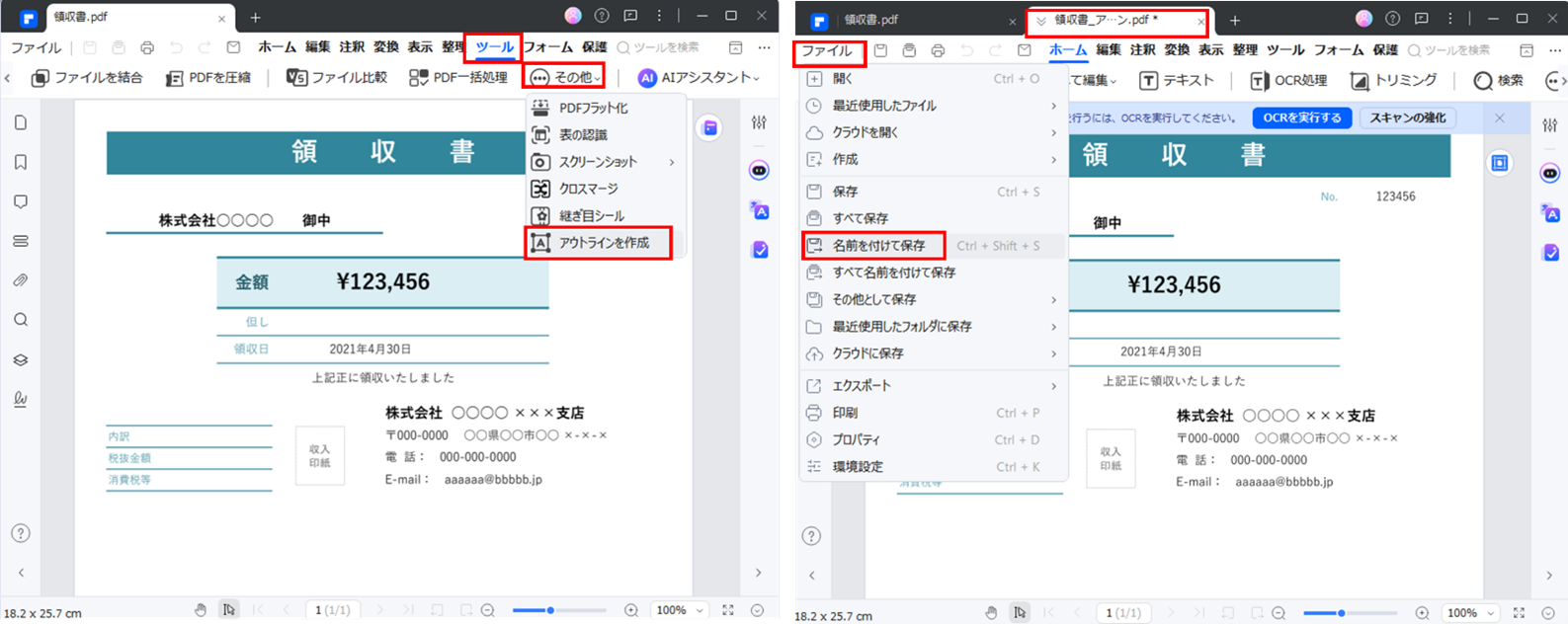The height and width of the screenshot is (624, 1568).
Task: Click the テキスト tool in the right window toolbar
Action: 1177,80
